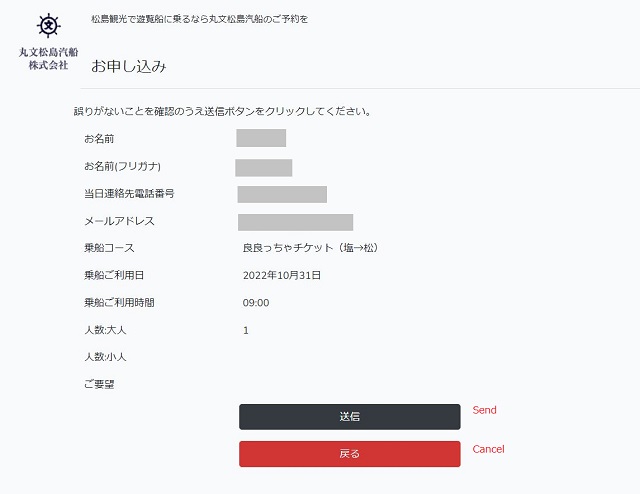Viewport: 640px width, 494px height.
Task: Click the お申し込み page heading
Action: [x=129, y=66]
